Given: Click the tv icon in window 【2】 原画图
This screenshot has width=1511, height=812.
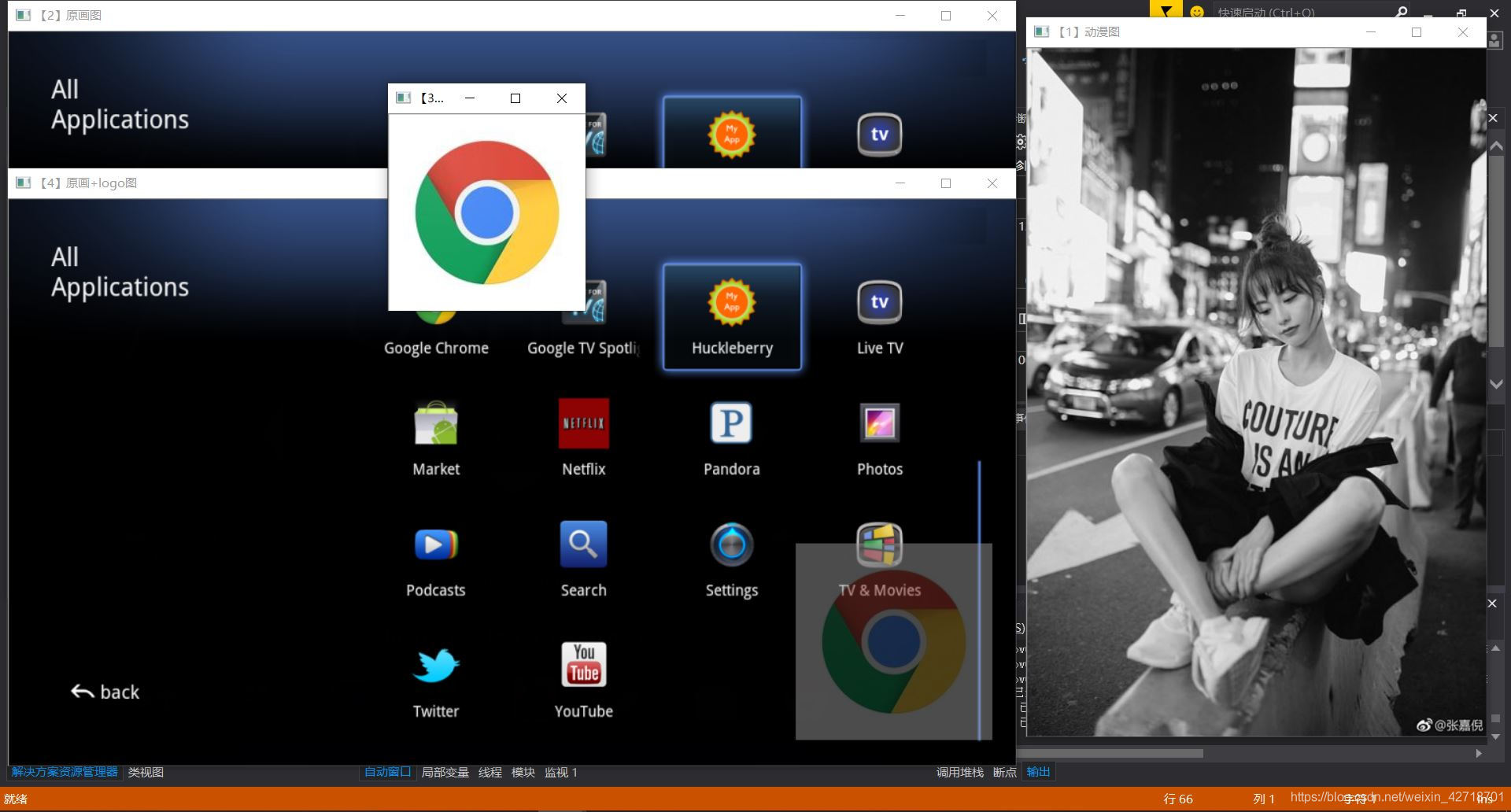Looking at the screenshot, I should point(879,135).
